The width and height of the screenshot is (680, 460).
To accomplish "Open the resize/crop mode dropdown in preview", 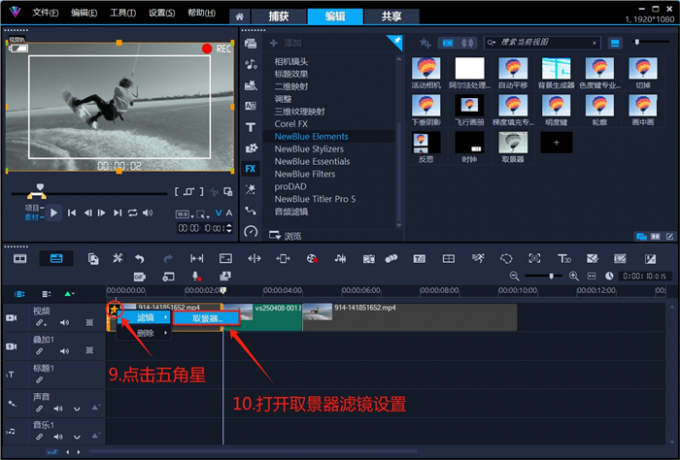I will [203, 214].
